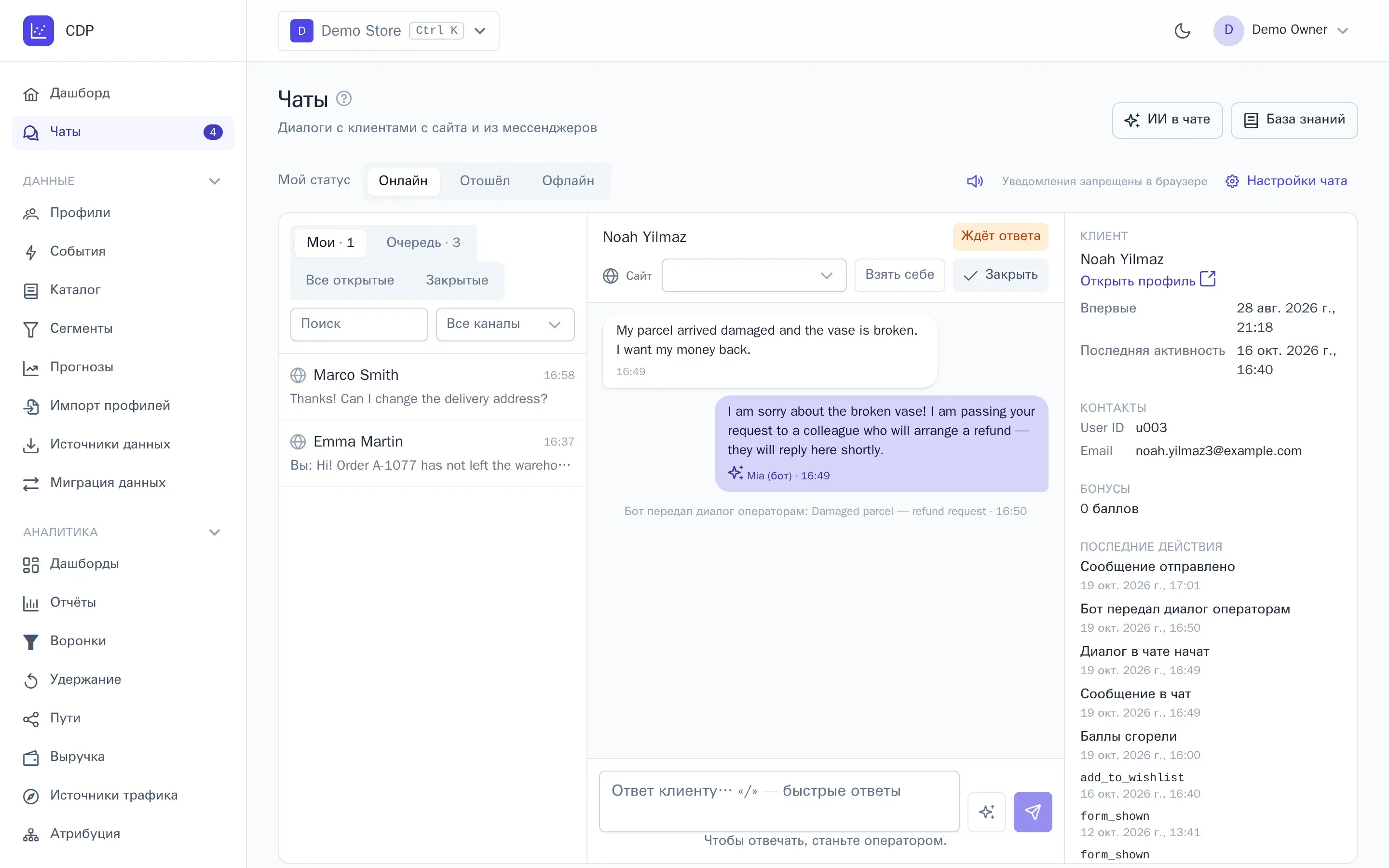
Task: Open Профили in the sidebar
Action: tap(123, 213)
